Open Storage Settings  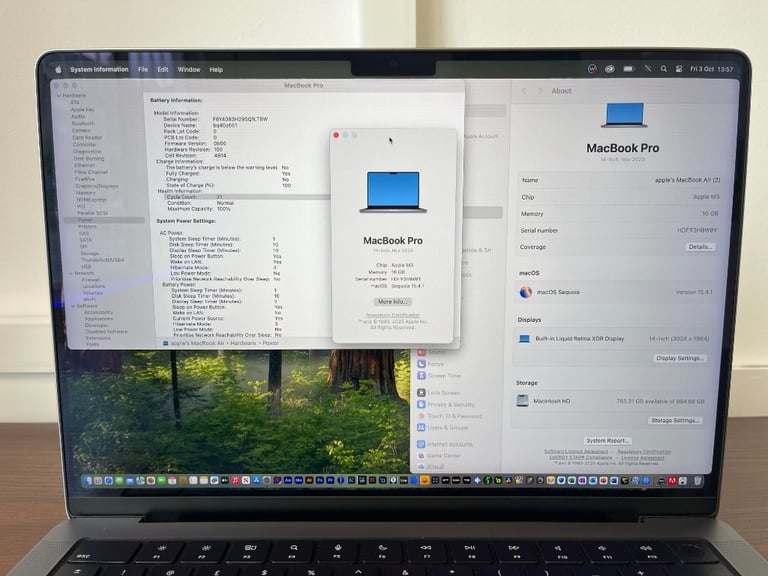(x=675, y=421)
